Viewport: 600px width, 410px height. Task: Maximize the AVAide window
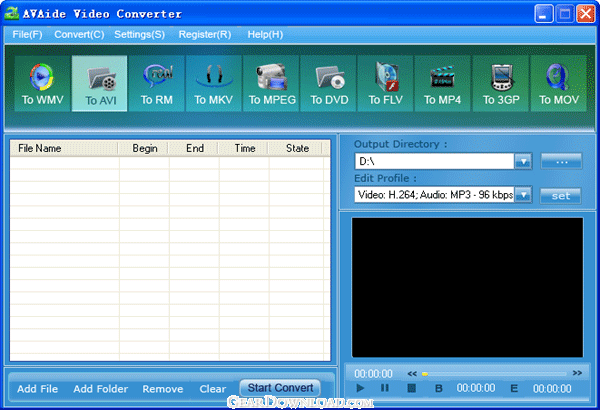click(x=565, y=14)
